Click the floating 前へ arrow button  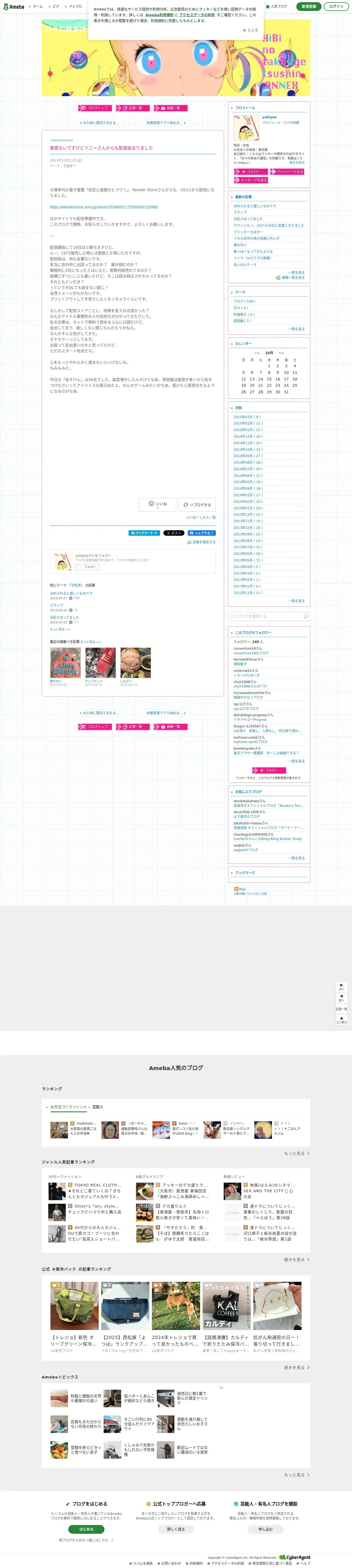[x=341, y=998]
